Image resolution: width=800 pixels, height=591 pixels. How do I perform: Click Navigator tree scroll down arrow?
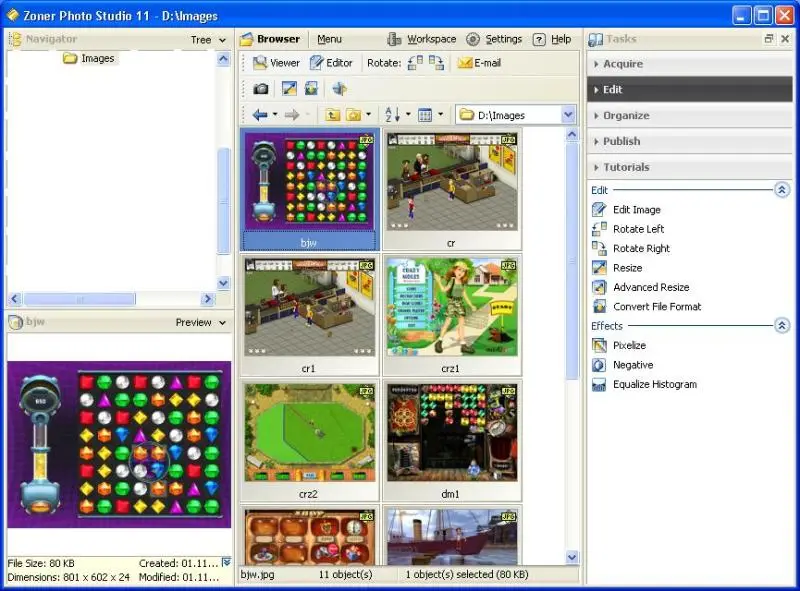tap(223, 283)
